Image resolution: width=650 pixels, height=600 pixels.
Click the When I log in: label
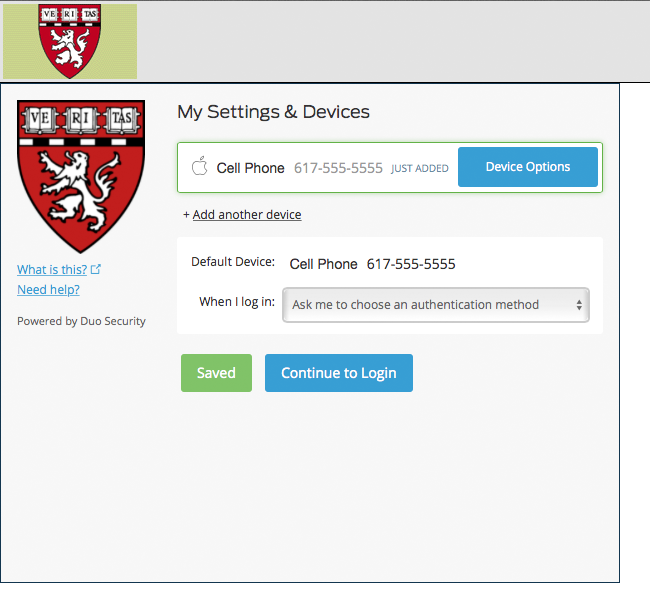click(237, 302)
